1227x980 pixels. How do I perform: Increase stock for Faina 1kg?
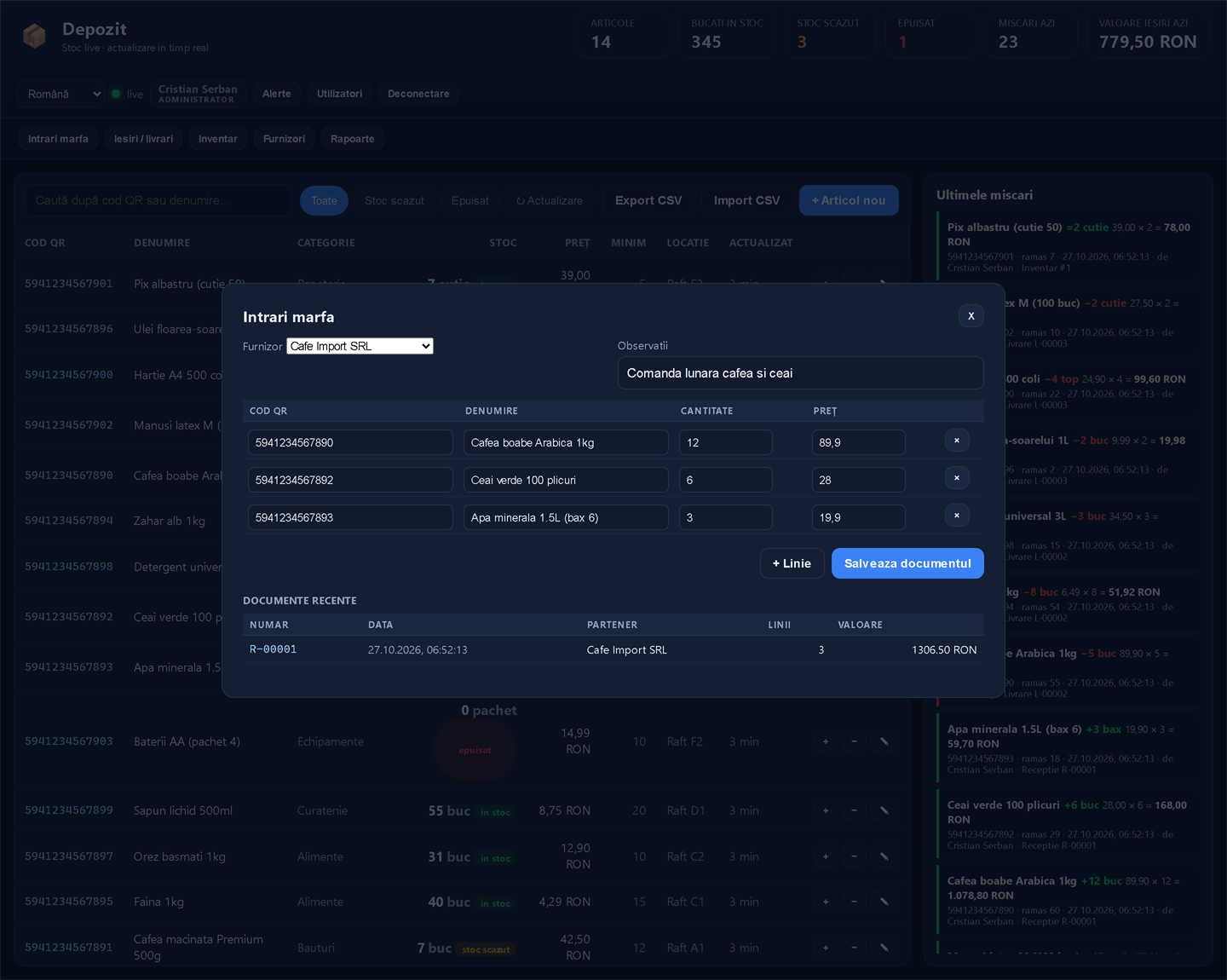pos(826,902)
